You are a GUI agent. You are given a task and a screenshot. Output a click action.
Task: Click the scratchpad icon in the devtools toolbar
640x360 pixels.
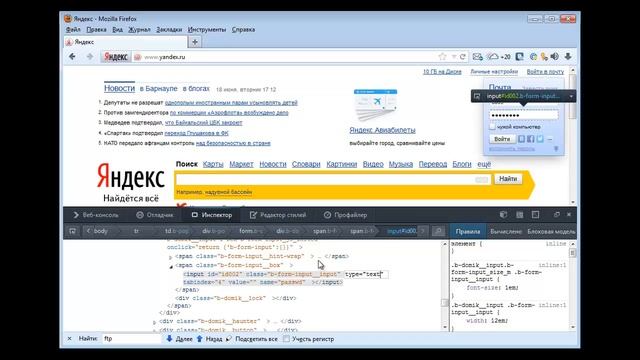coord(520,214)
